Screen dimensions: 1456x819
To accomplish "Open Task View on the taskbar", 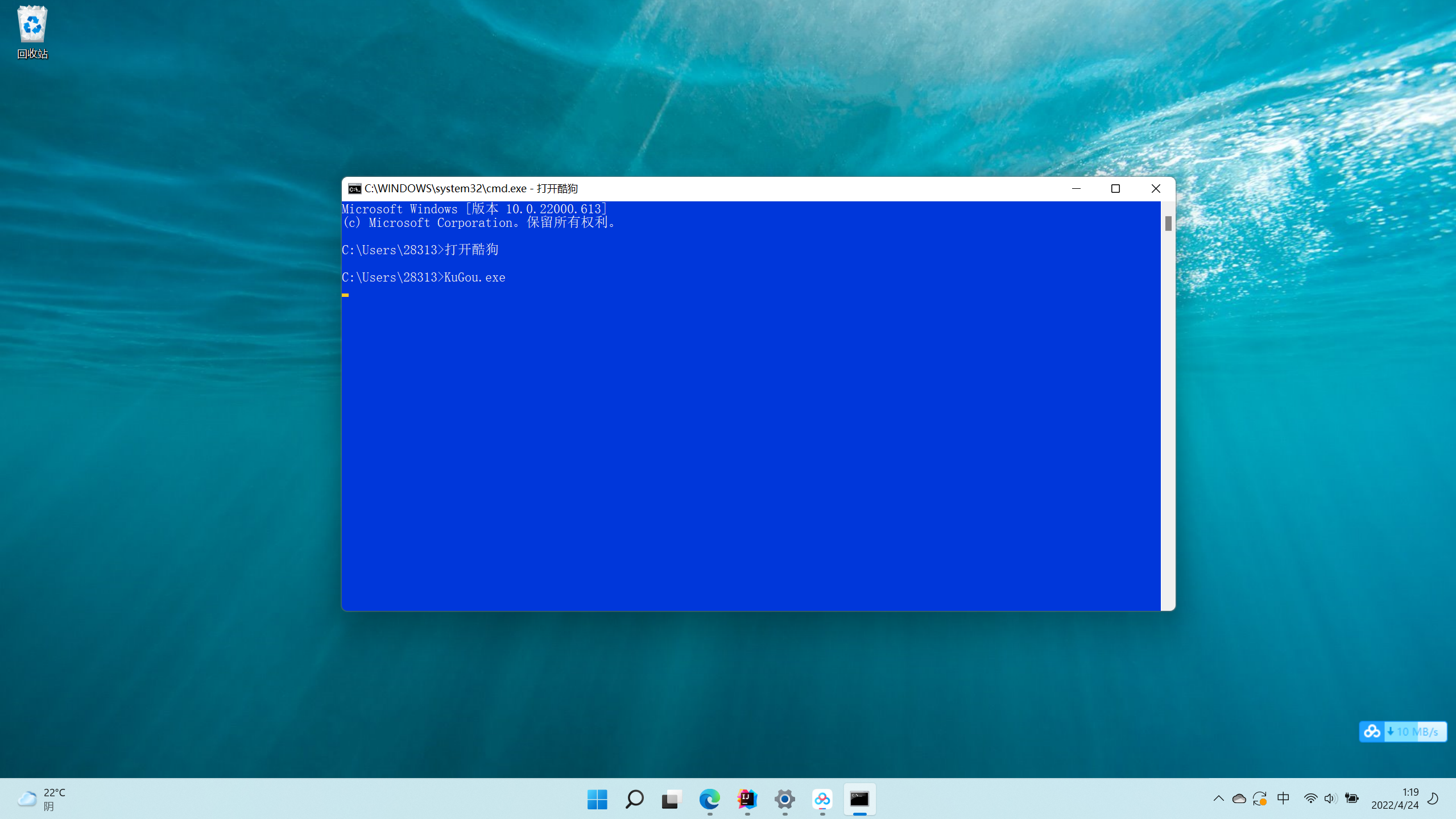I will pyautogui.click(x=672, y=799).
